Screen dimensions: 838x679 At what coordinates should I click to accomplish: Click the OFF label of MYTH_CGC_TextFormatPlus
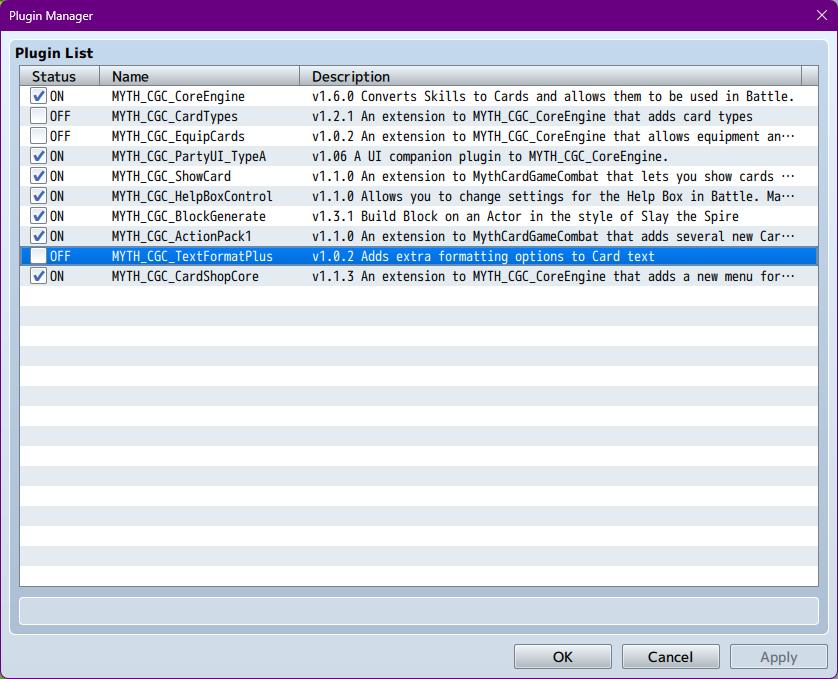60,256
